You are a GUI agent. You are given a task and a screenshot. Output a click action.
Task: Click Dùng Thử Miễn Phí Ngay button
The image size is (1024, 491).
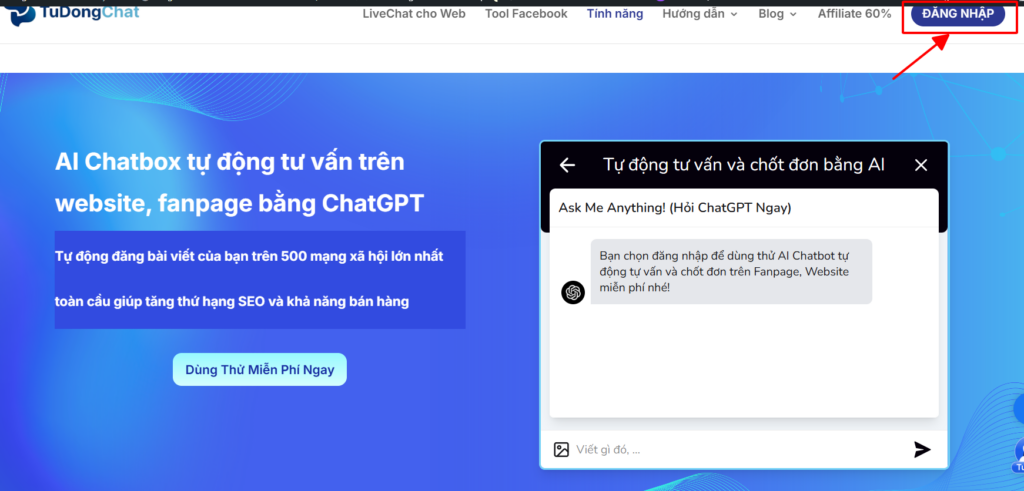tap(260, 370)
